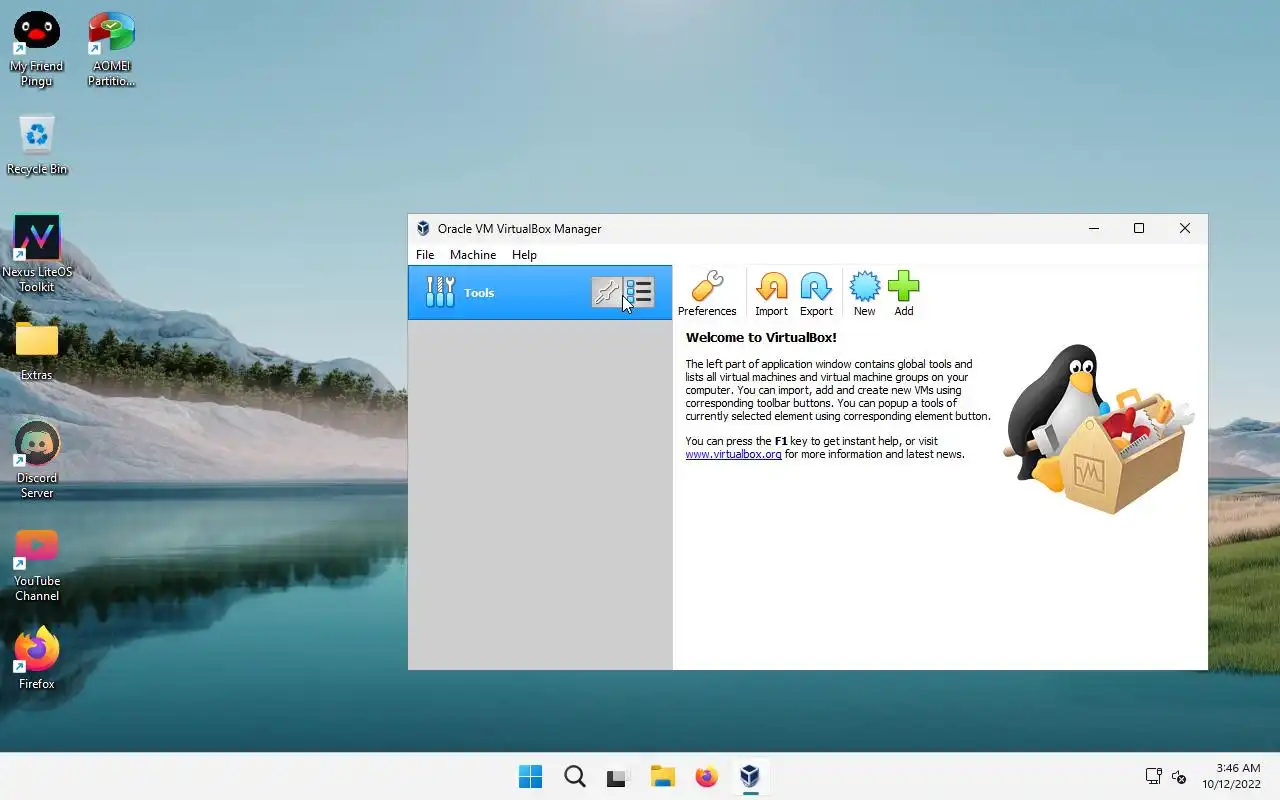Select the Tools item in left pane
The image size is (1280, 800).
pyautogui.click(x=540, y=292)
